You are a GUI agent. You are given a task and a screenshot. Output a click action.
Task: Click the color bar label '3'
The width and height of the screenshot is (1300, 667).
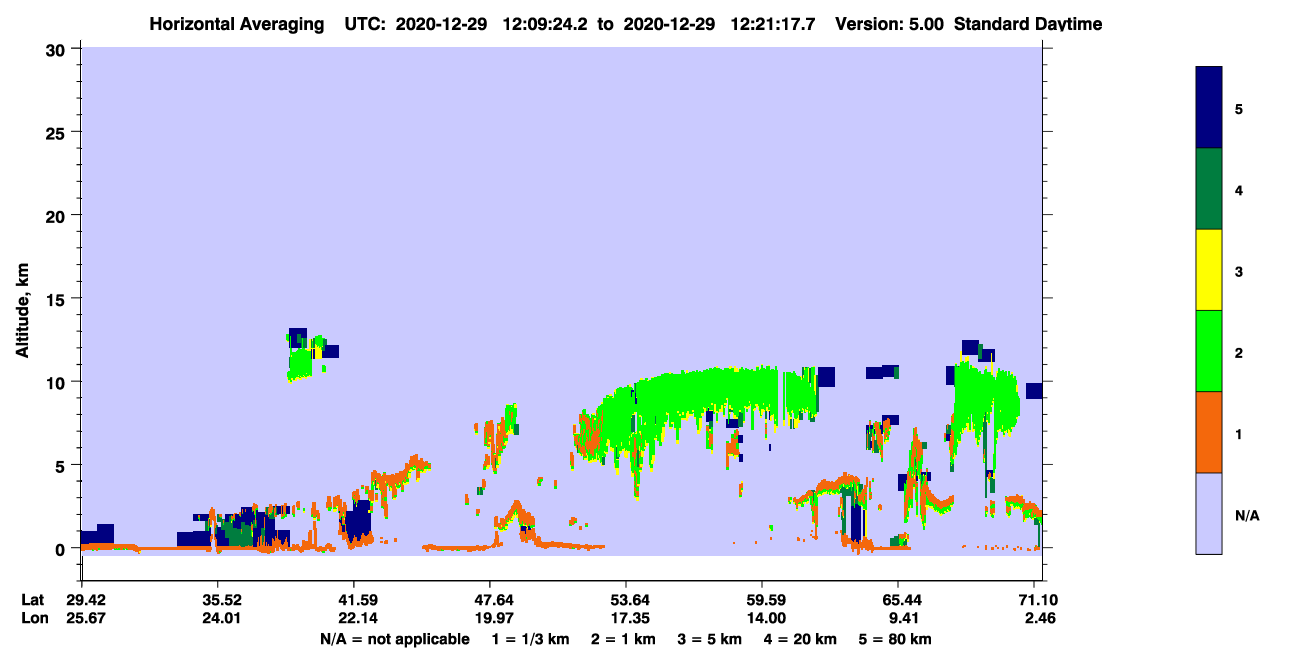click(x=1239, y=270)
